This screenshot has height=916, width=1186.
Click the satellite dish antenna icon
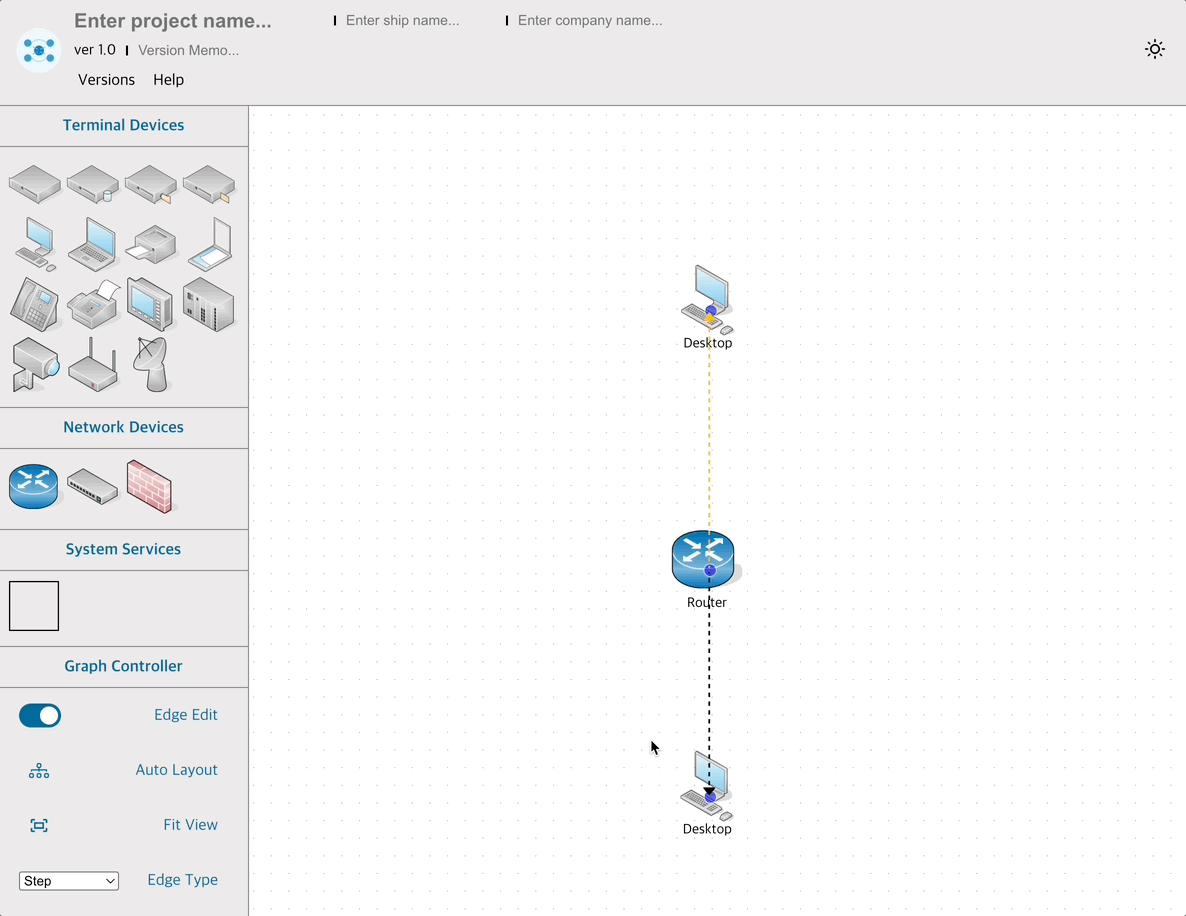[x=151, y=364]
